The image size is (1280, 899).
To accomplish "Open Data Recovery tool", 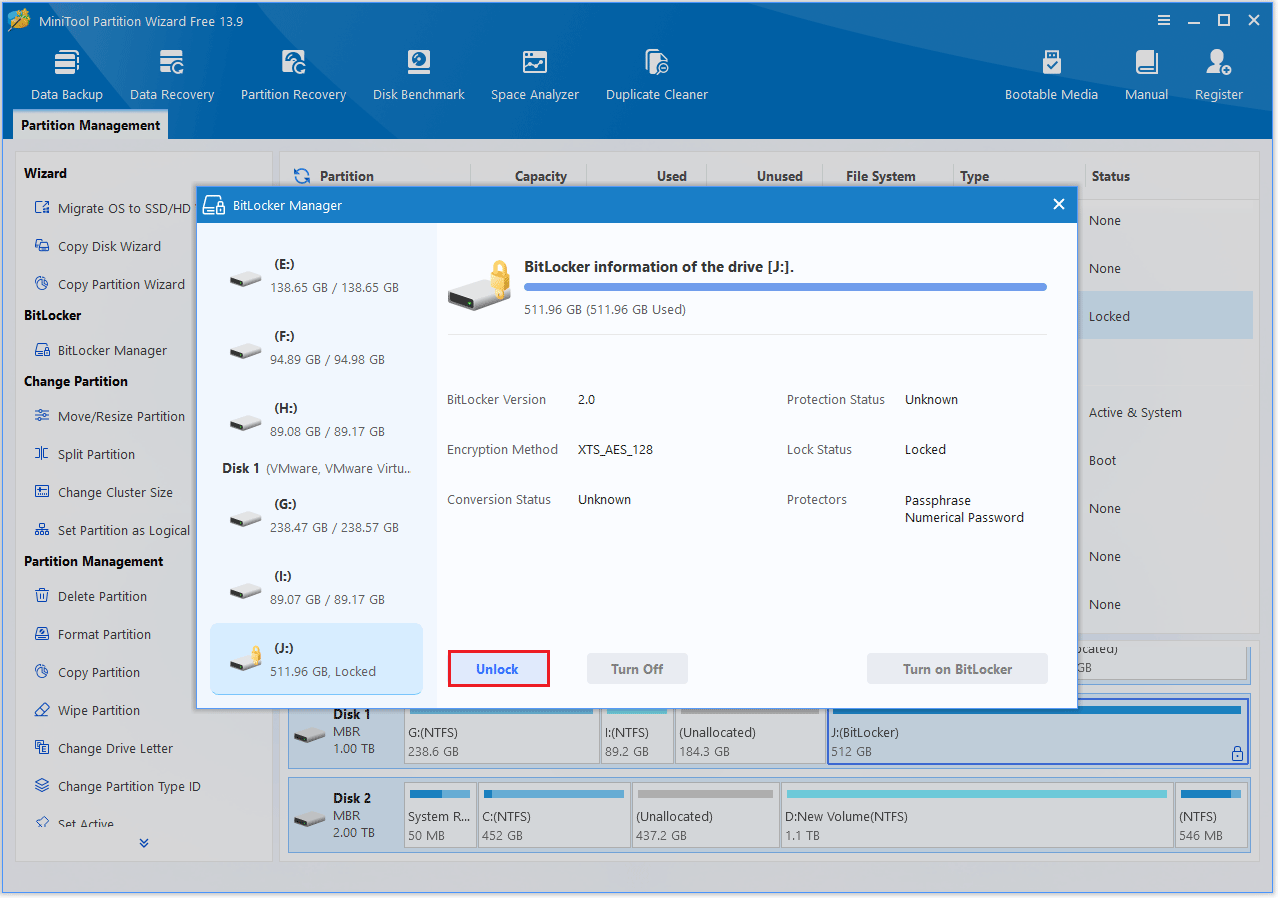I will 172,75.
